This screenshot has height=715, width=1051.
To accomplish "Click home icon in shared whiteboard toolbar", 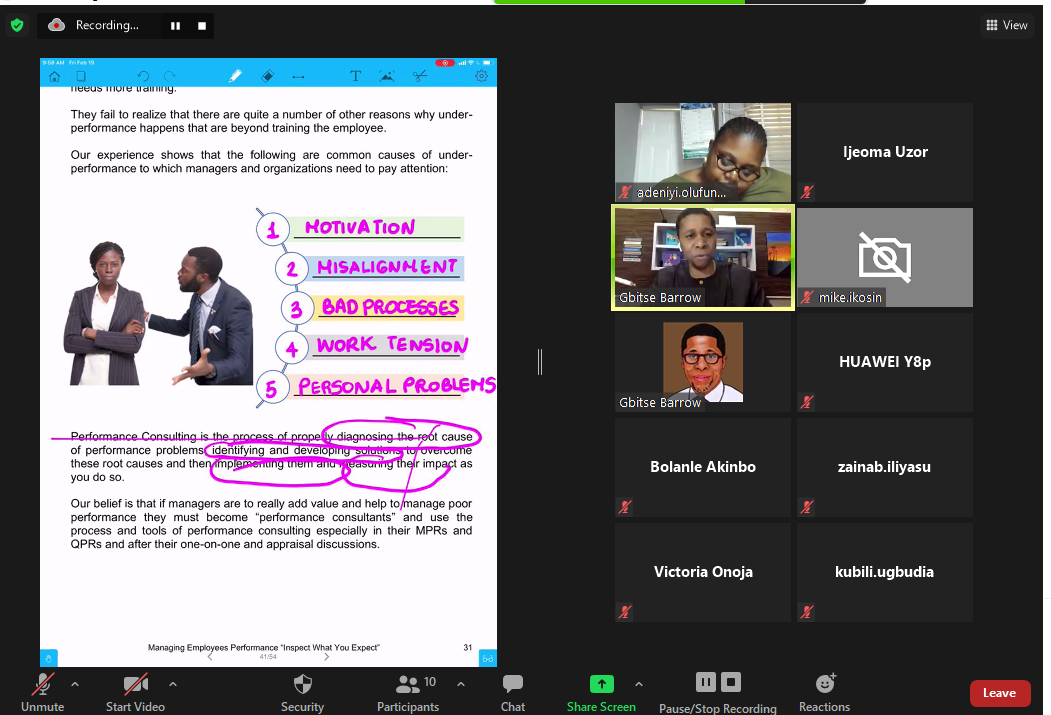I will tap(55, 76).
